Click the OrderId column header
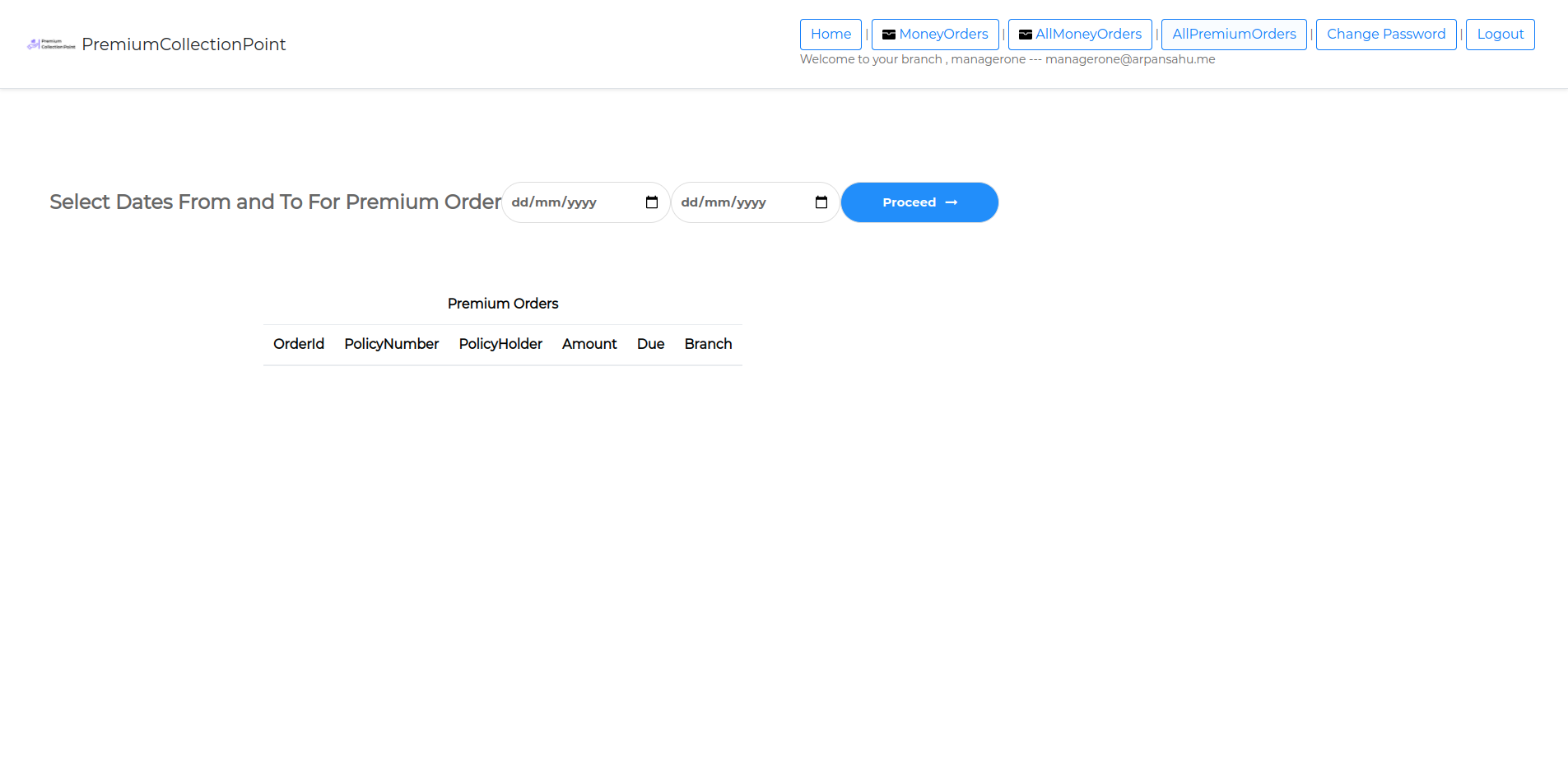Screen dimensions: 1568x780 (299, 344)
